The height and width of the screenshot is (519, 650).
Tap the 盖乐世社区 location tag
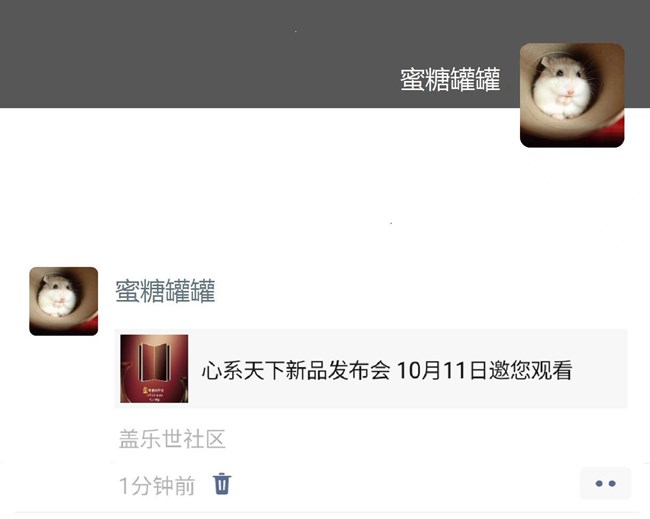pos(172,439)
